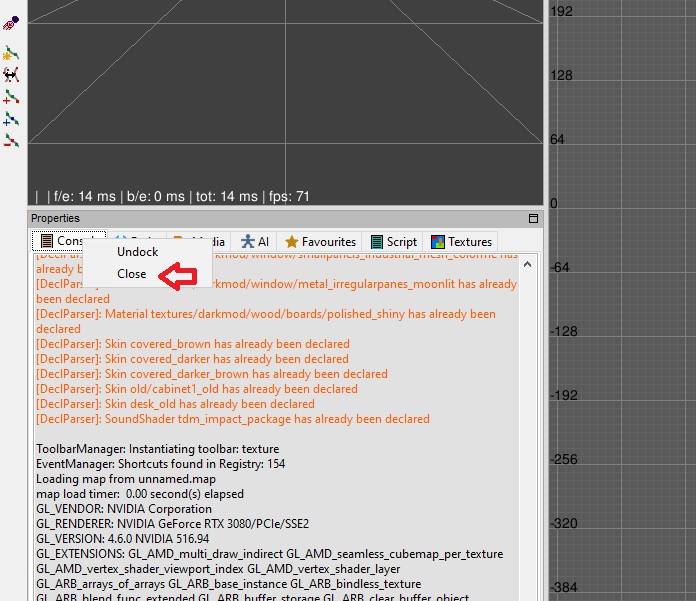Choose Undock from the context menu
The width and height of the screenshot is (696, 601).
click(138, 252)
